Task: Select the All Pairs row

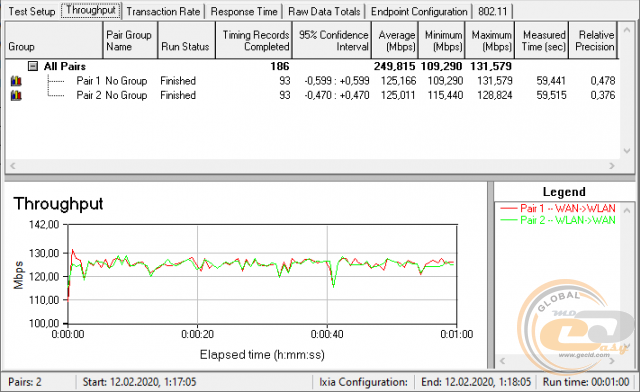Action: coord(312,66)
